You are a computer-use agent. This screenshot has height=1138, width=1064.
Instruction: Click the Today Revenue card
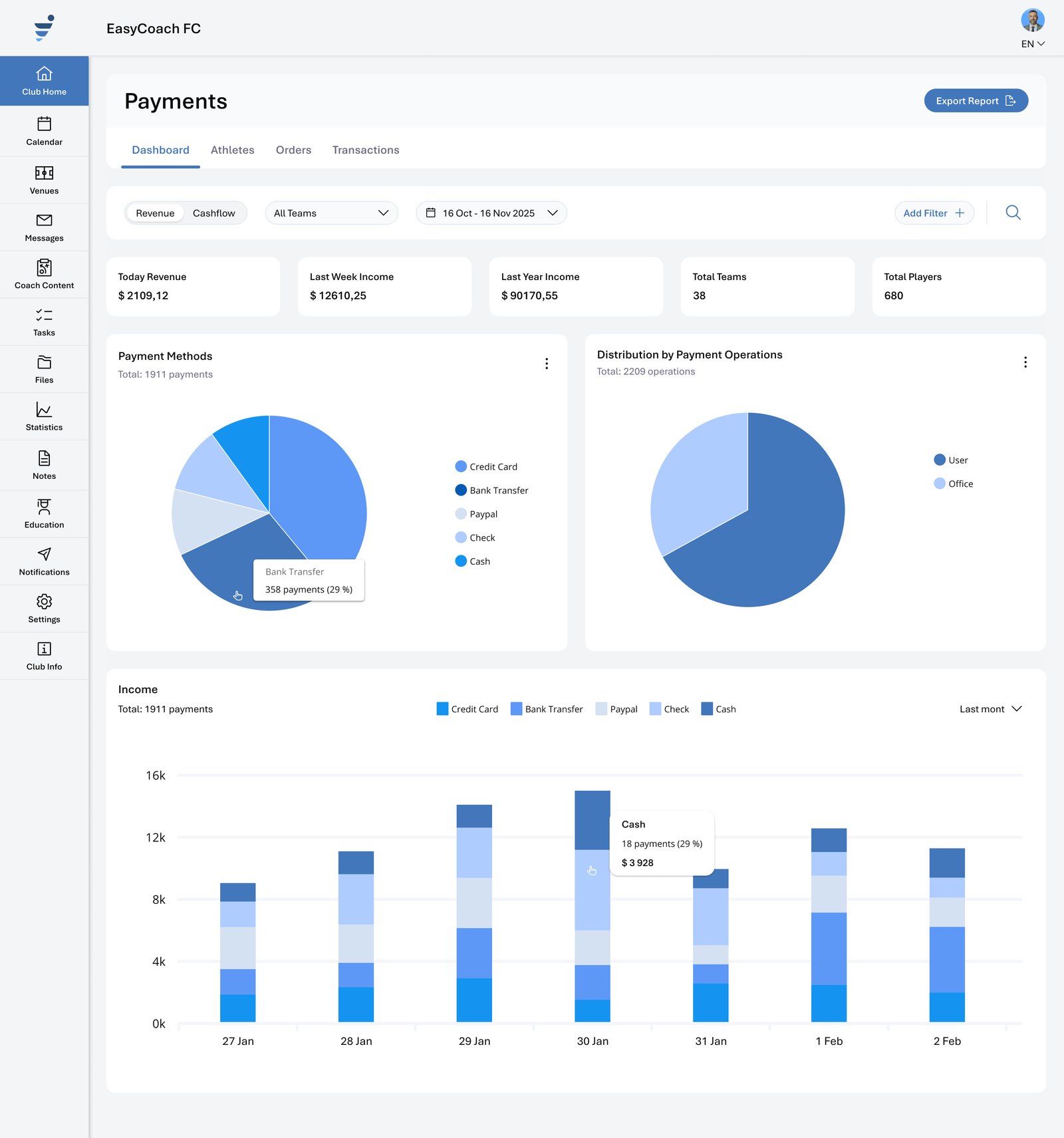point(193,287)
